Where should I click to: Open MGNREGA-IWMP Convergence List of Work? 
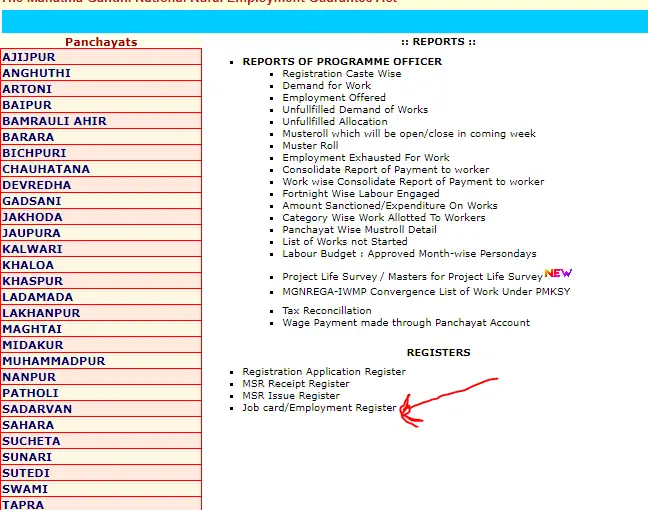click(x=426, y=291)
